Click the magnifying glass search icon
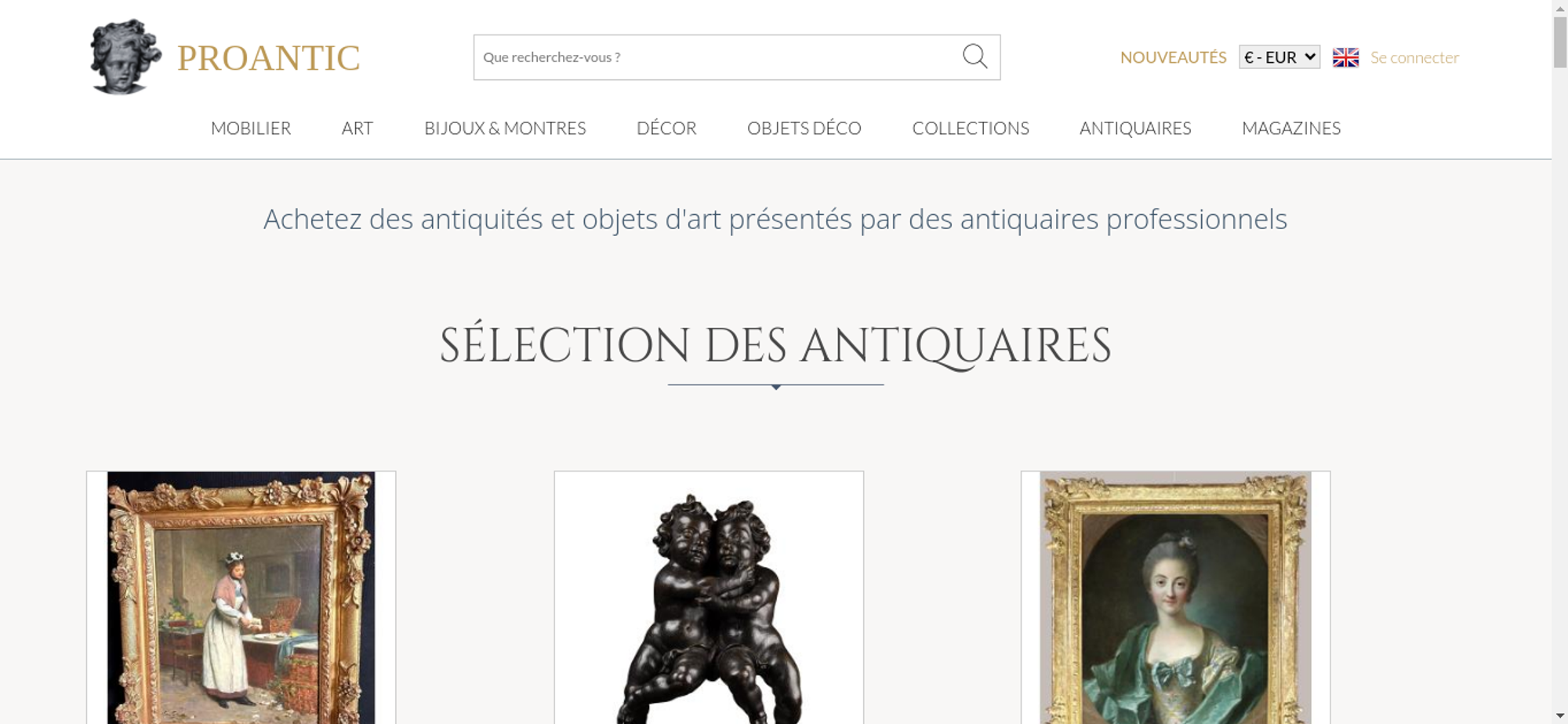The height and width of the screenshot is (724, 1568). pyautogui.click(x=975, y=56)
